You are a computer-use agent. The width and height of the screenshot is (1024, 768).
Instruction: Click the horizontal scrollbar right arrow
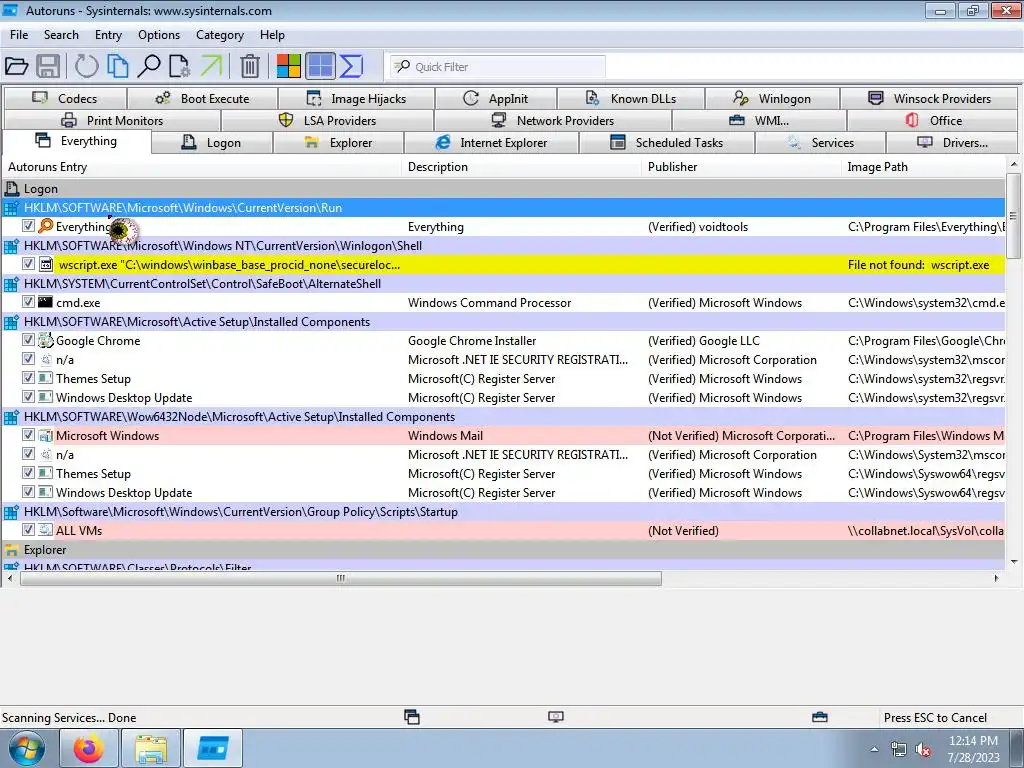[997, 579]
